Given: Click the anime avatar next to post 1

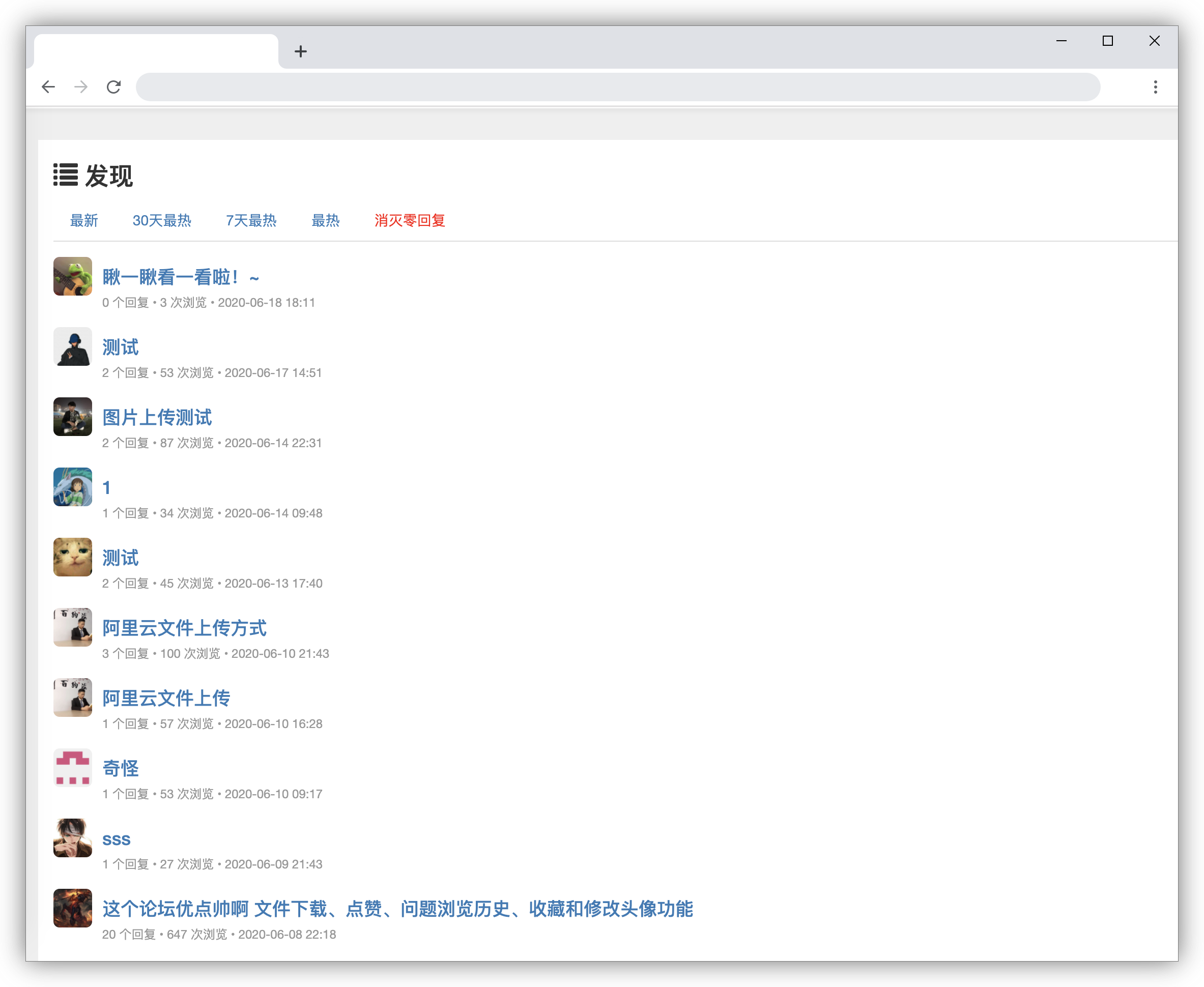Looking at the screenshot, I should click(x=72, y=487).
